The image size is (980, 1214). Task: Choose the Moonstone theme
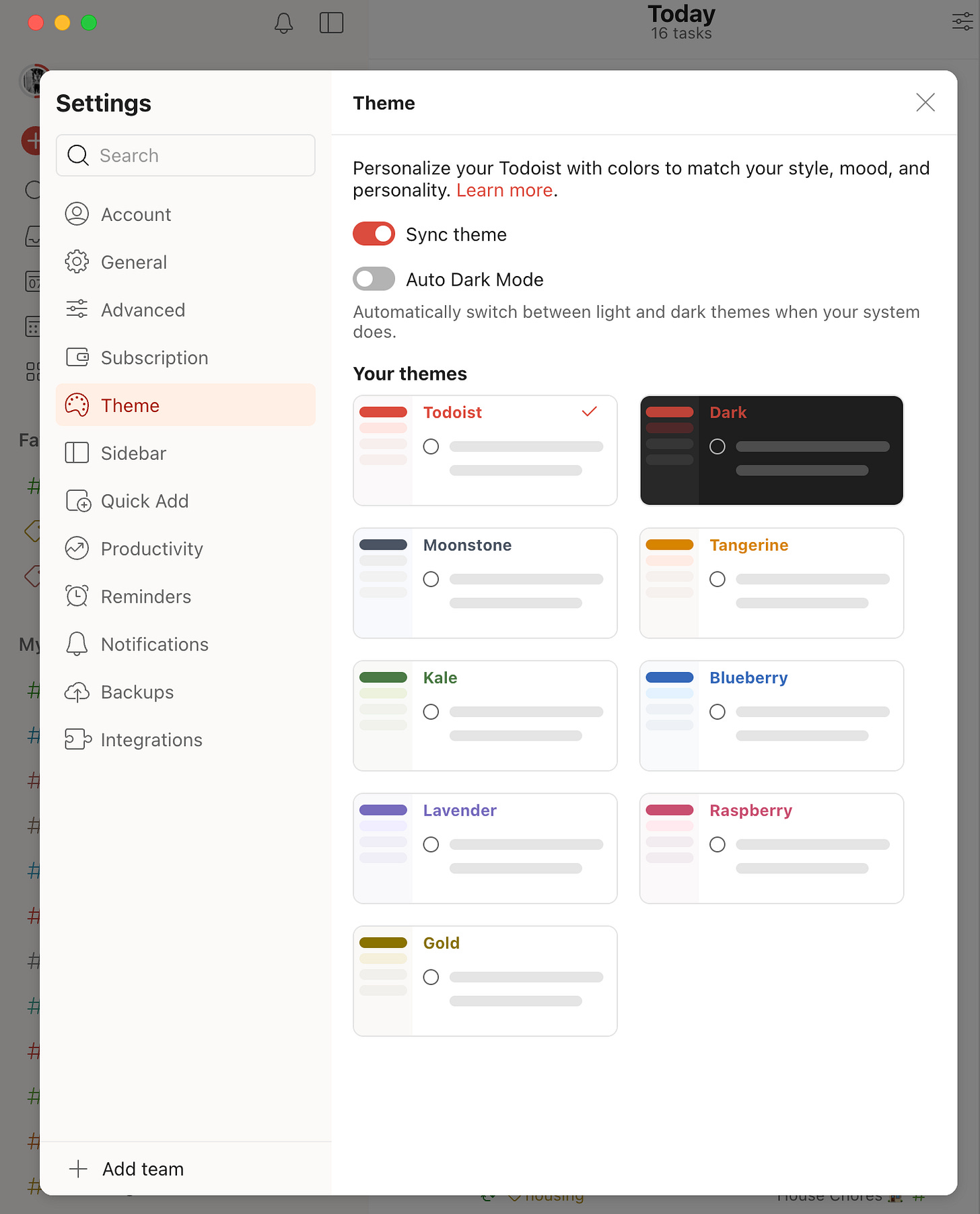click(x=485, y=583)
